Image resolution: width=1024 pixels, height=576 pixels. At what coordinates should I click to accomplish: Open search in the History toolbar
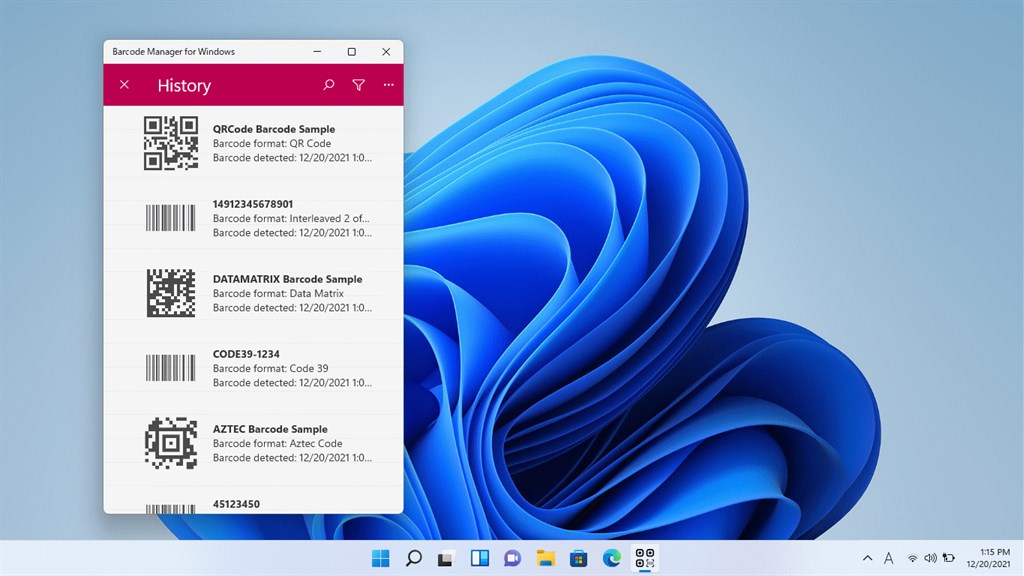click(328, 85)
